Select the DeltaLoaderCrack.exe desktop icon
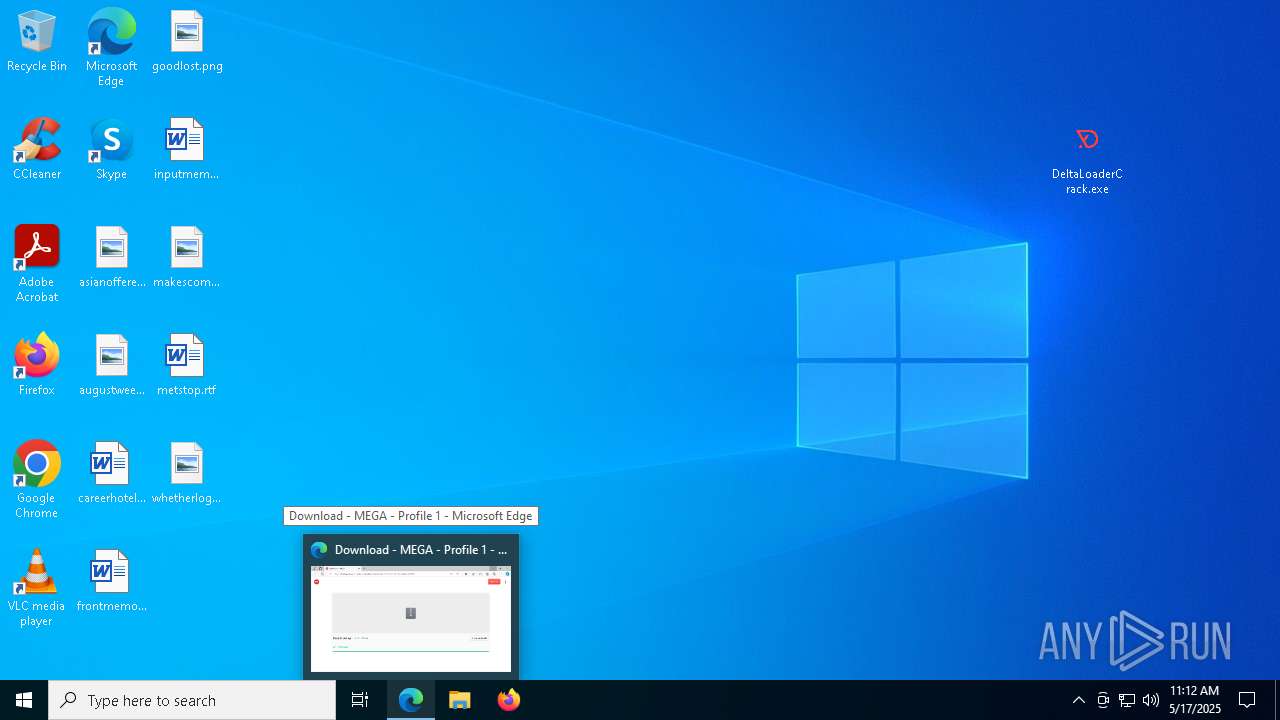 [1087, 160]
